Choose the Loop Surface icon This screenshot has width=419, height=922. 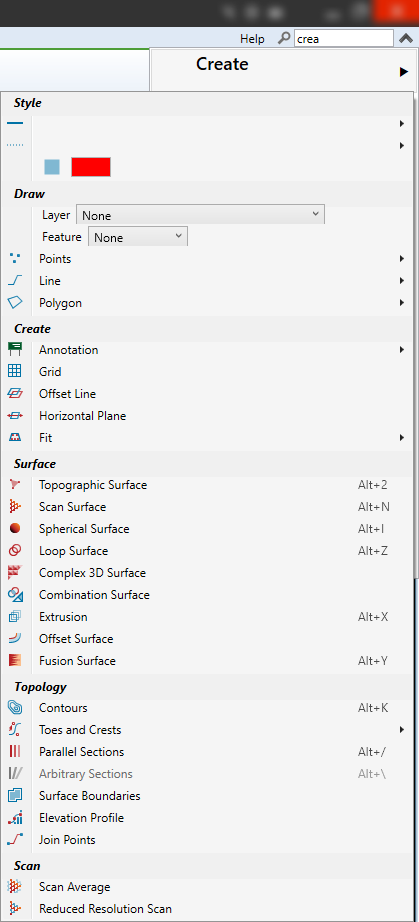[15, 550]
